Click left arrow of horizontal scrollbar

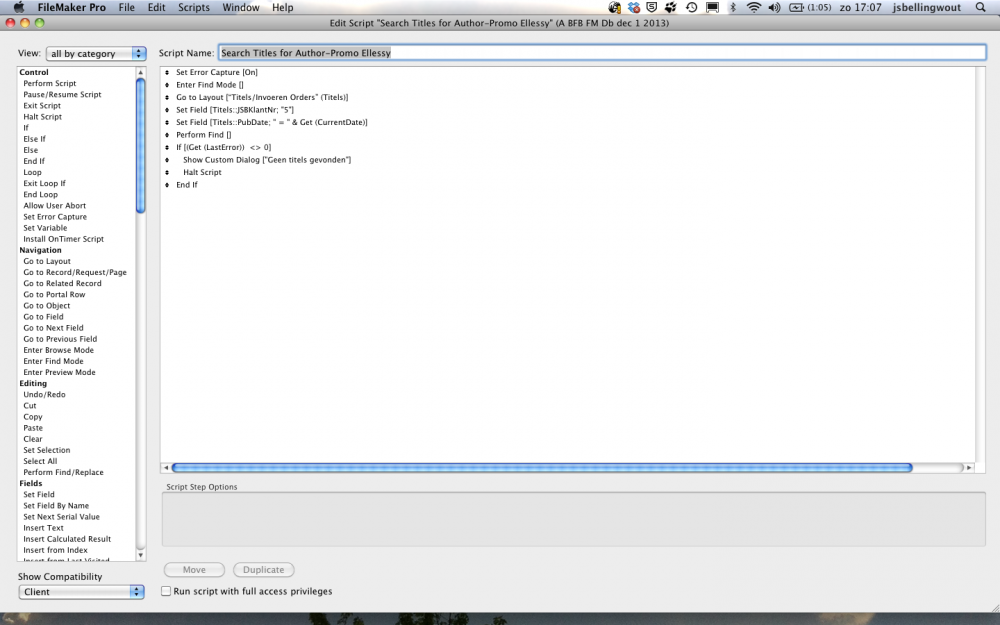pos(166,467)
